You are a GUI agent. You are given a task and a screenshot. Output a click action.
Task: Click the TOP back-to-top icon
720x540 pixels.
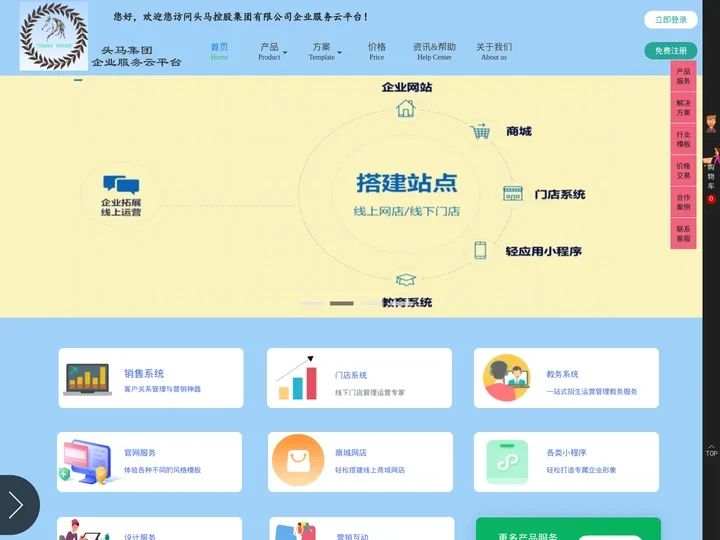coord(711,450)
